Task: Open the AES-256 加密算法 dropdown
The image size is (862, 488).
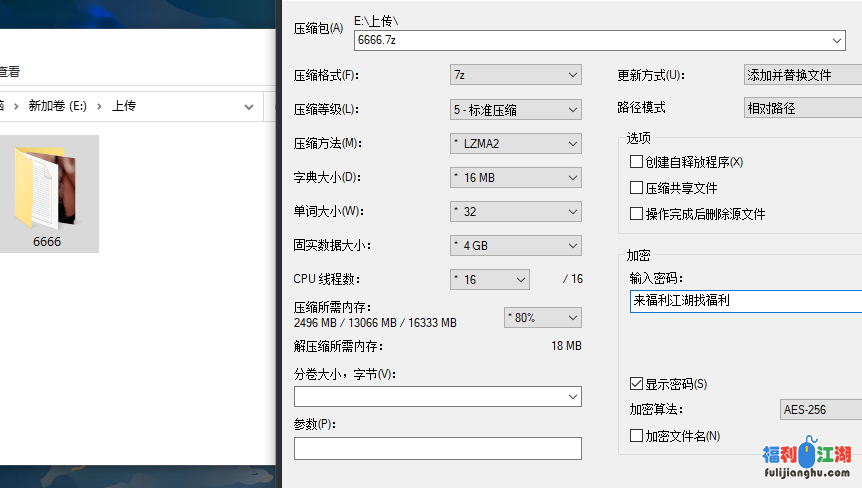Action: [819, 410]
